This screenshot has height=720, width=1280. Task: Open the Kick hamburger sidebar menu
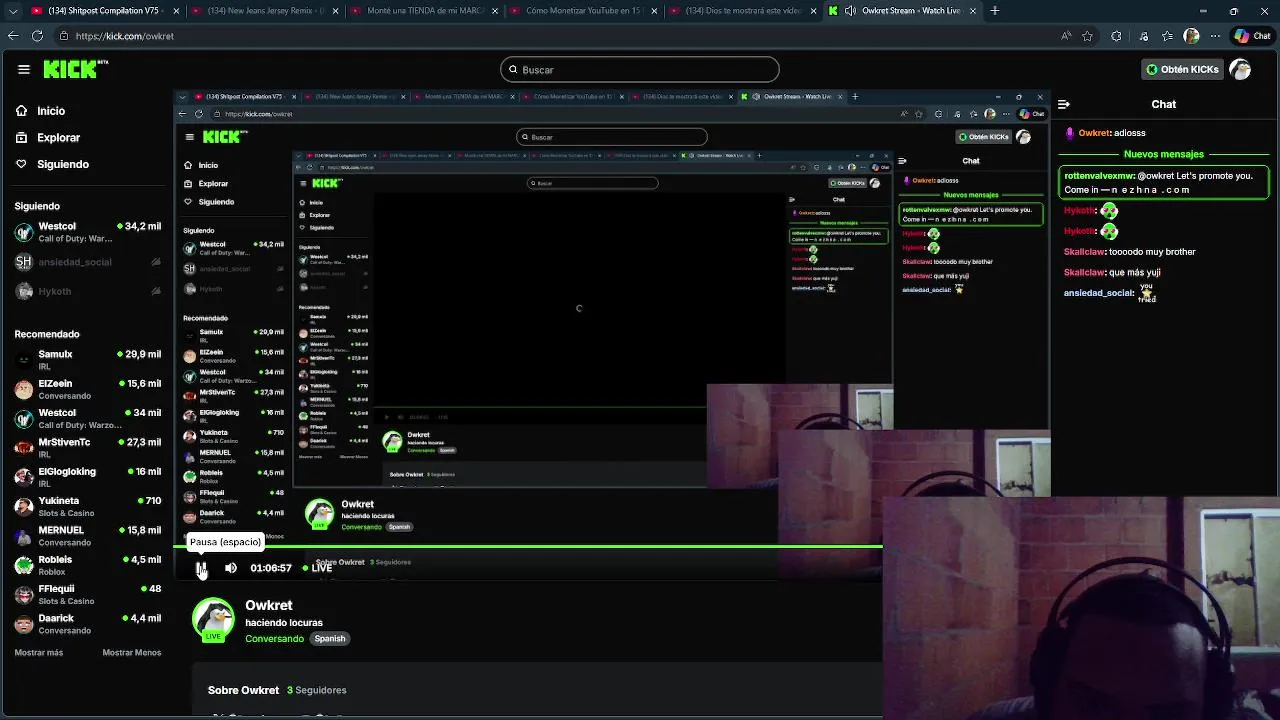(x=24, y=69)
